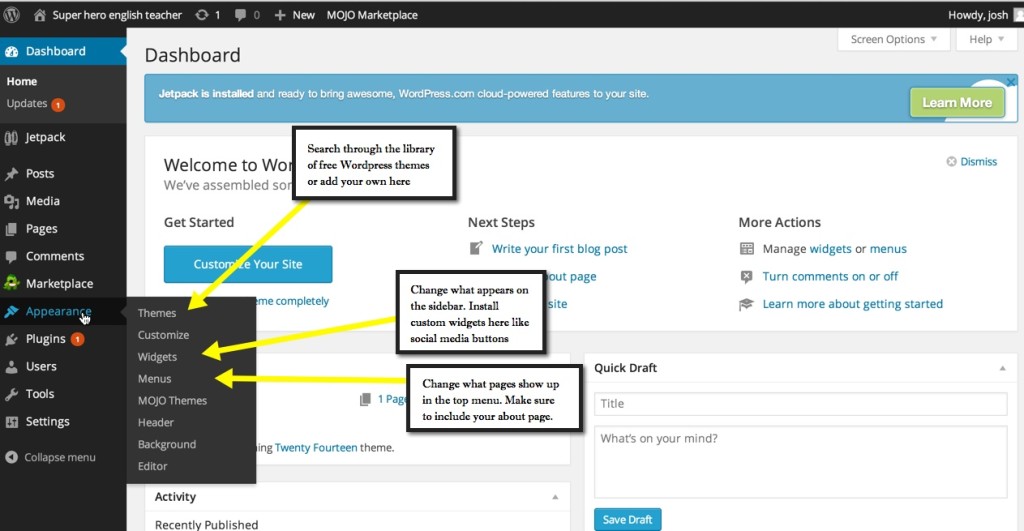The width and height of the screenshot is (1024, 531).
Task: Click the widgets link in More Actions
Action: [x=830, y=249]
